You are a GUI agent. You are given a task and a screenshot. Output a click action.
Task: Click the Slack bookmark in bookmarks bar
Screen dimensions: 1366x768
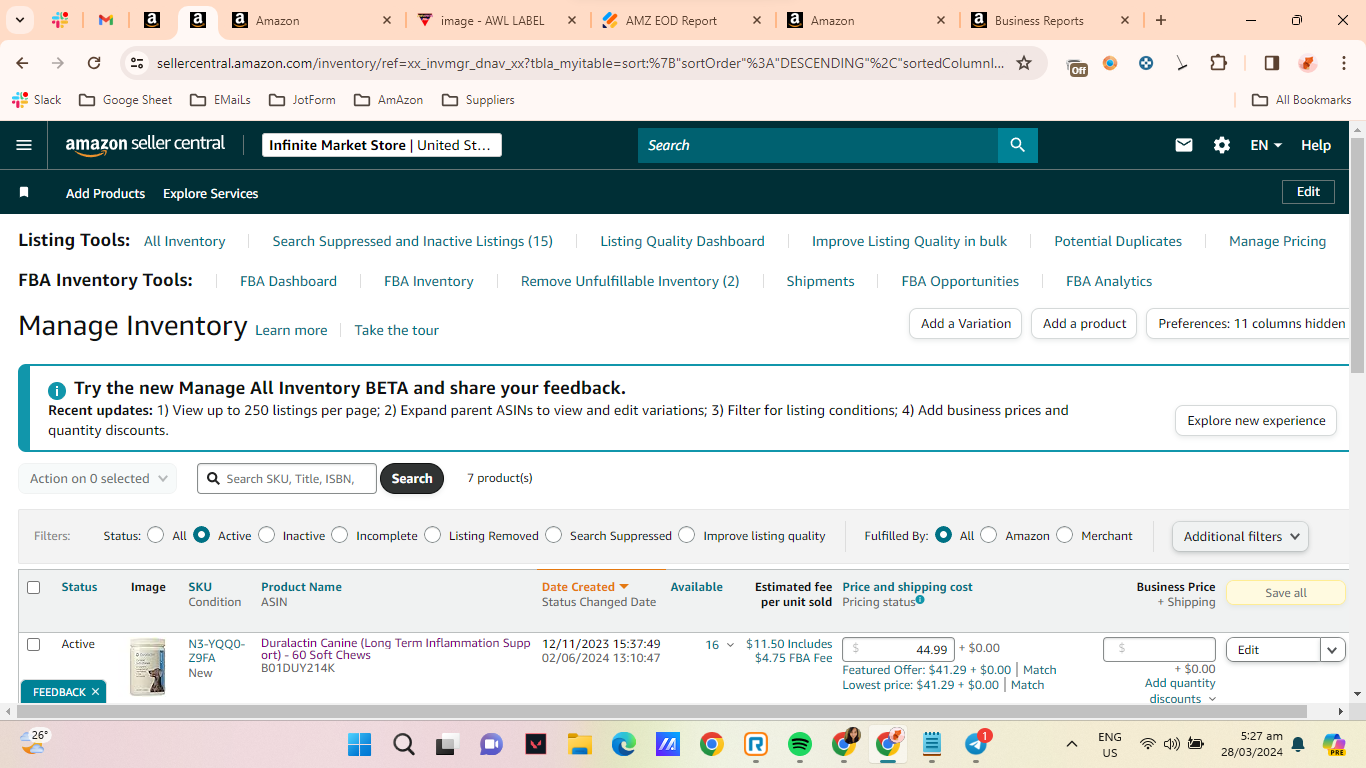click(36, 100)
